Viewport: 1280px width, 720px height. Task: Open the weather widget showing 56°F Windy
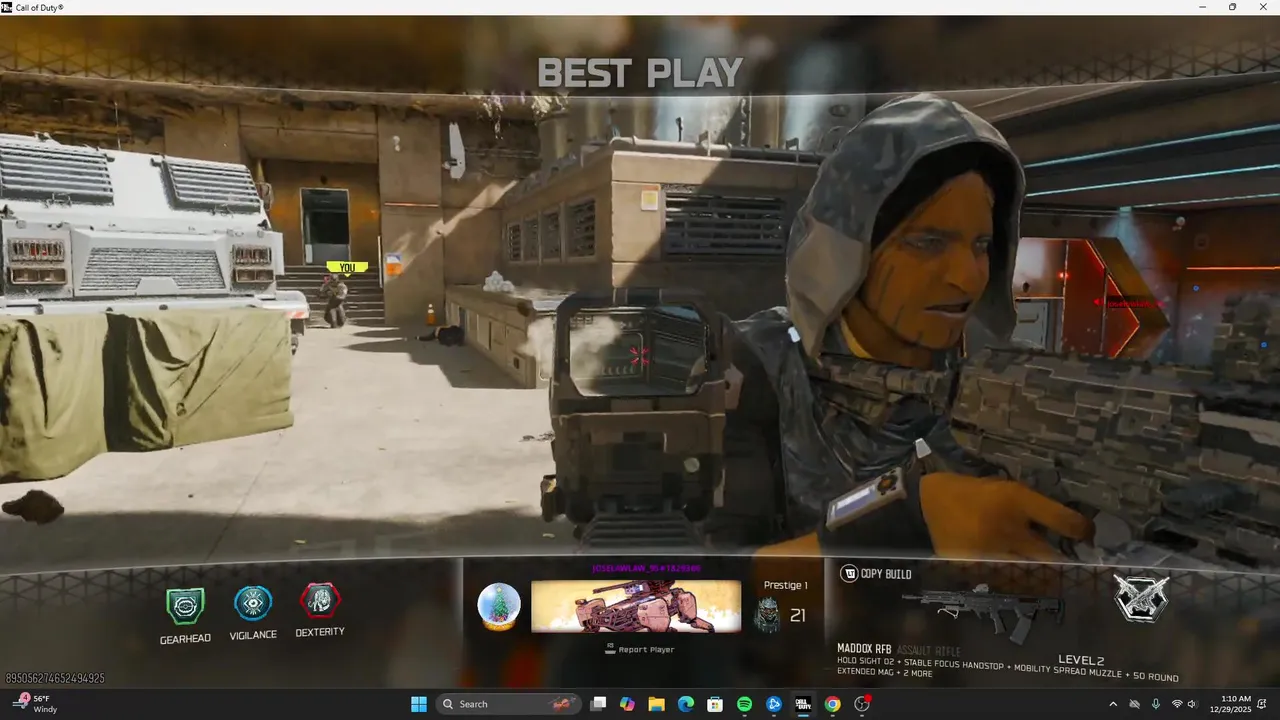[36, 704]
